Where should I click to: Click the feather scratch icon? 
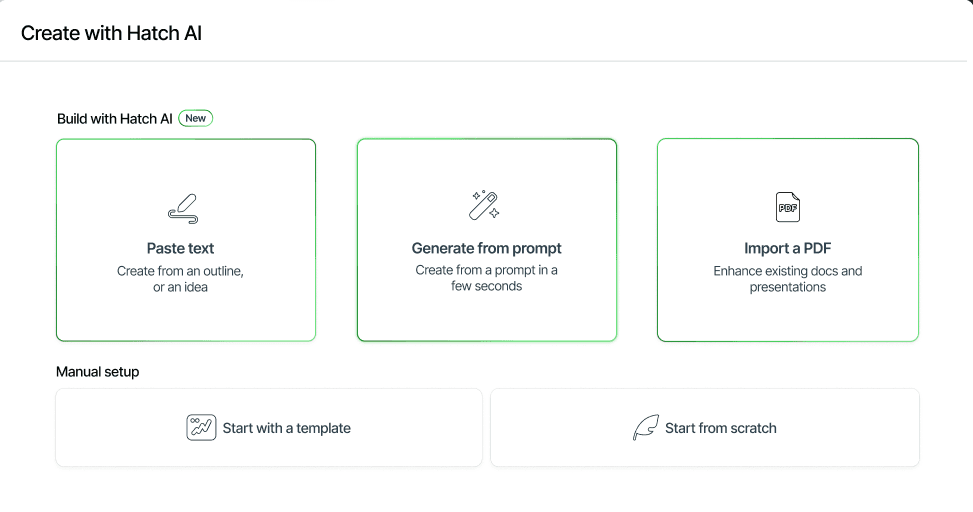pyautogui.click(x=645, y=428)
